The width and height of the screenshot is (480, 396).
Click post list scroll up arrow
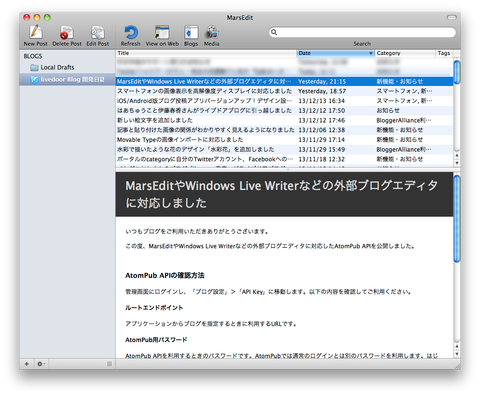click(x=457, y=155)
